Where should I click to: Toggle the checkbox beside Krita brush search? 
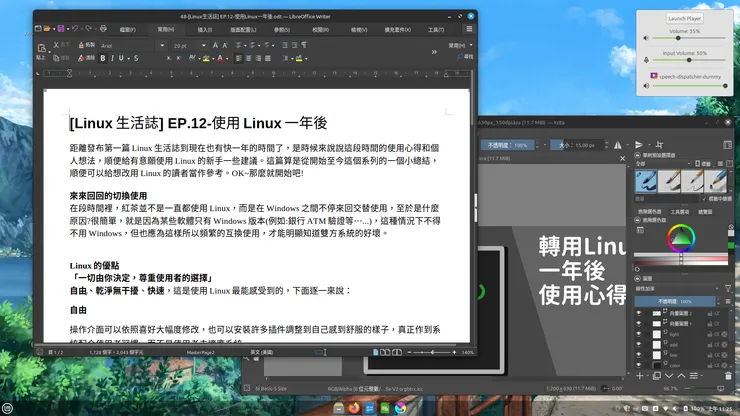click(704, 199)
